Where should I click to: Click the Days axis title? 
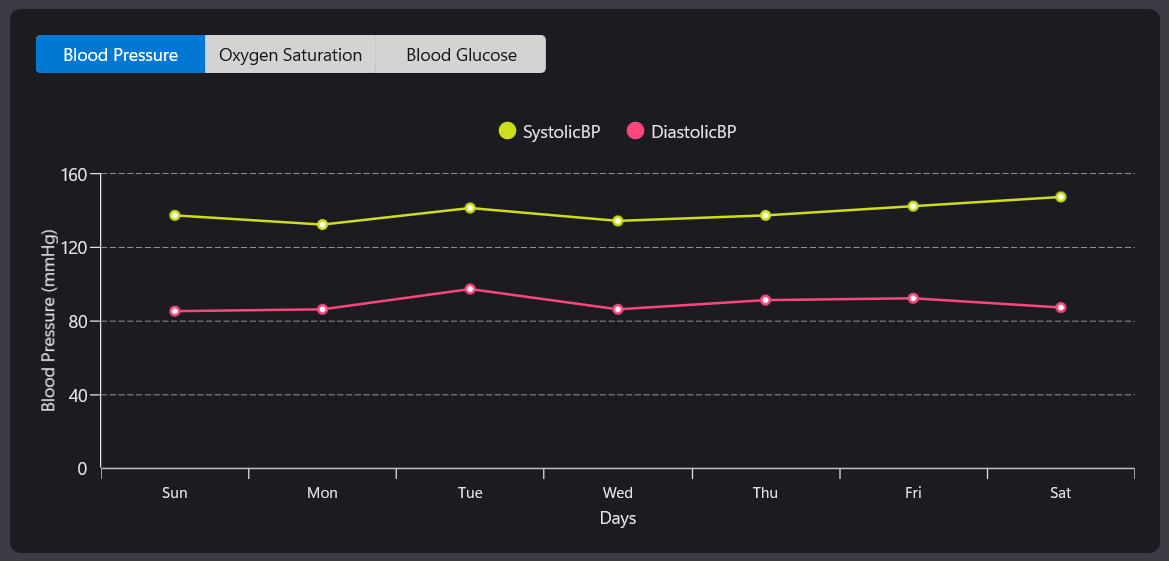[618, 518]
